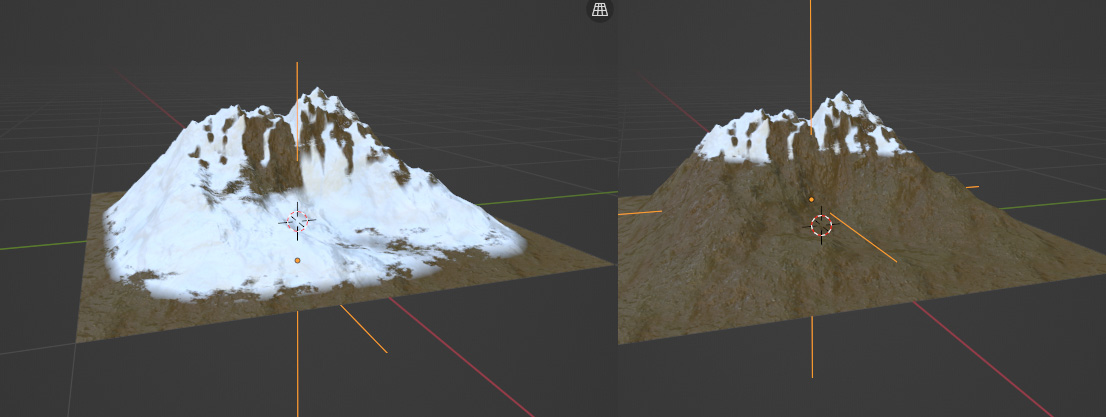Viewport: 1106px width, 417px height.
Task: Click the 3D cursor in left viewport
Action: (298, 221)
